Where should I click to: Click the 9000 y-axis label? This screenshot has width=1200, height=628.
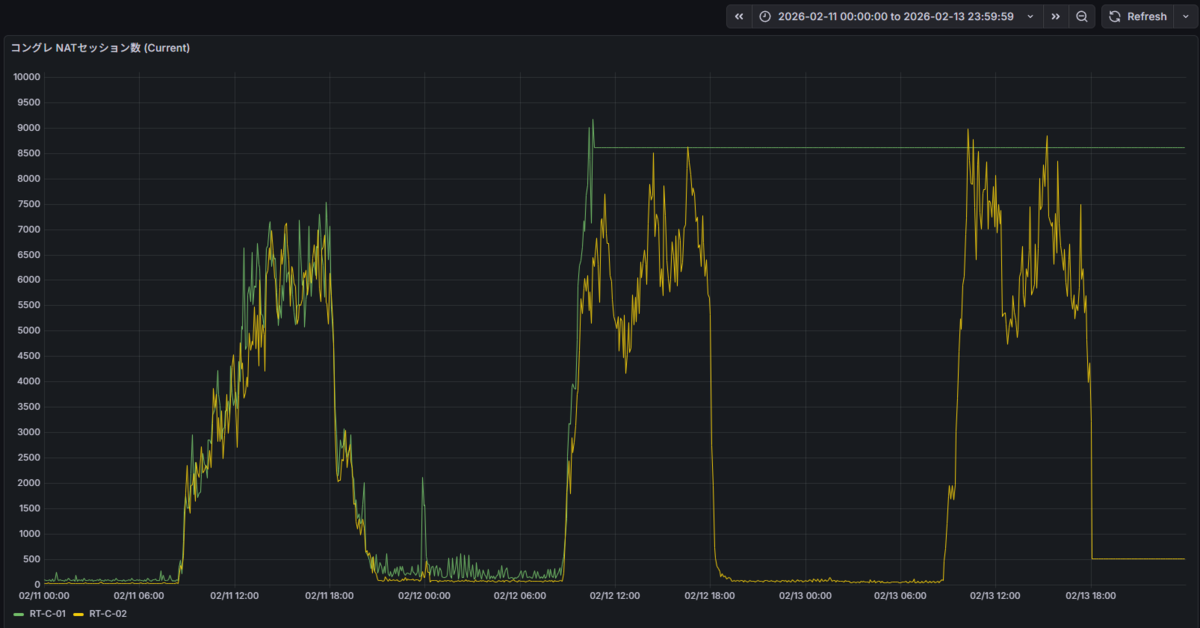[28, 128]
